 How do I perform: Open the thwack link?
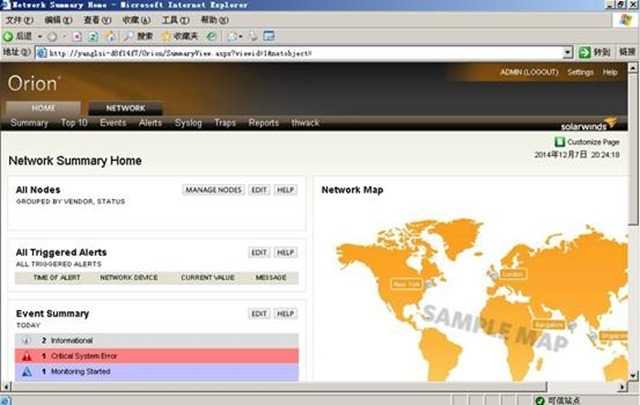[x=305, y=122]
